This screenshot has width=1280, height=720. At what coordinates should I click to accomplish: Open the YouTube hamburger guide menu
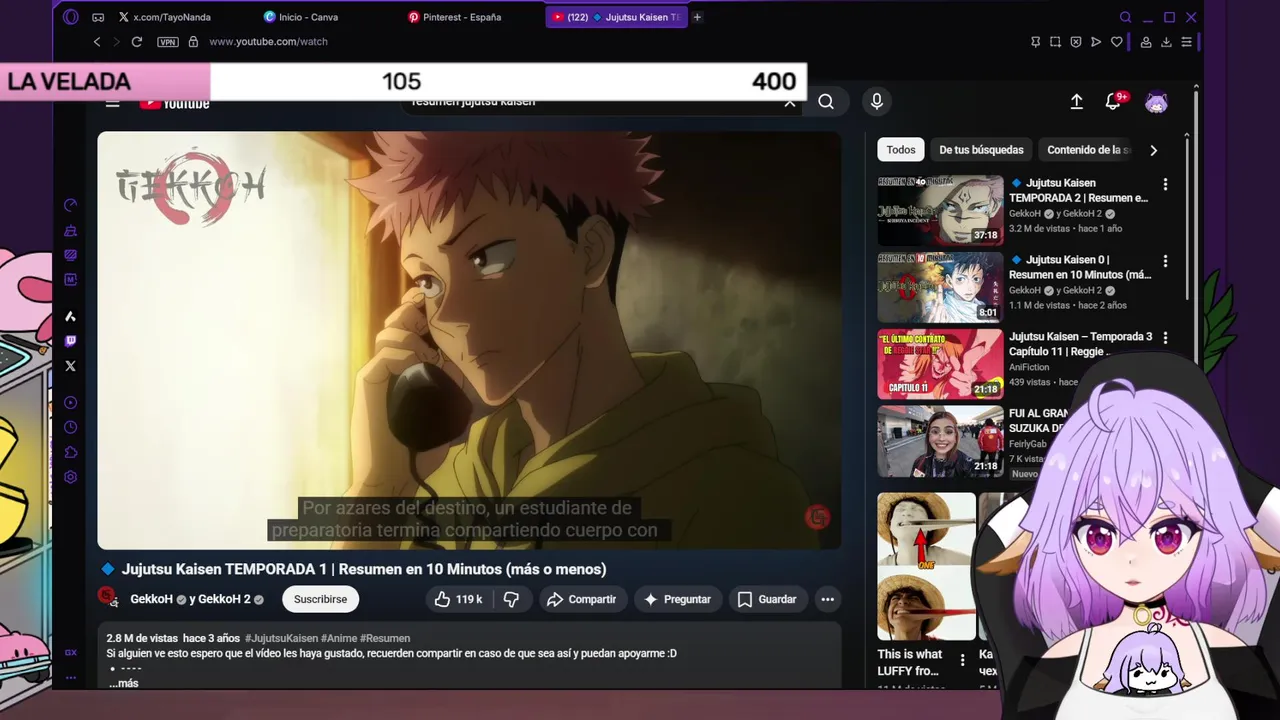112,103
